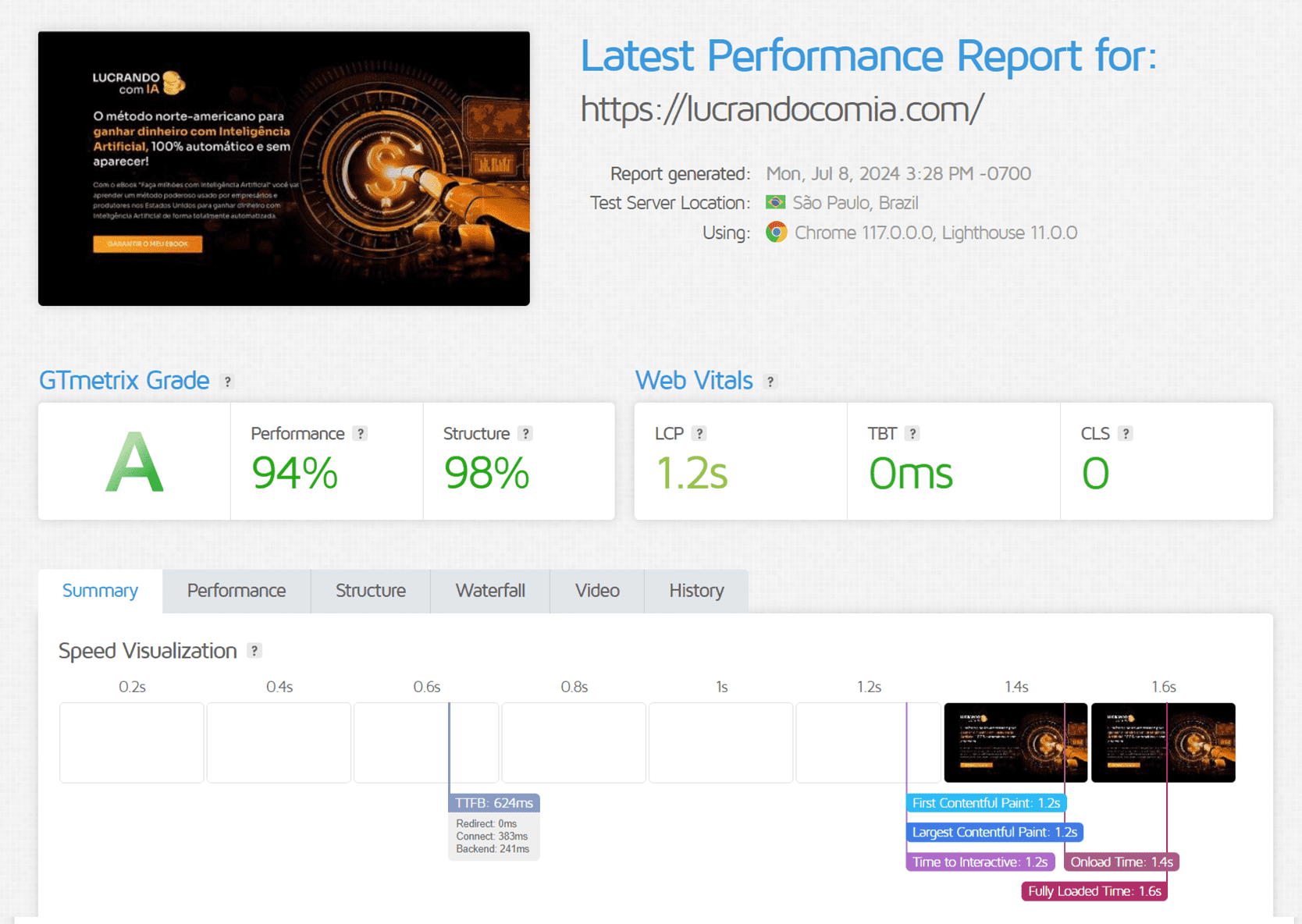The height and width of the screenshot is (924, 1302).
Task: Click the TTFB: 624ms marker
Action: [x=494, y=803]
